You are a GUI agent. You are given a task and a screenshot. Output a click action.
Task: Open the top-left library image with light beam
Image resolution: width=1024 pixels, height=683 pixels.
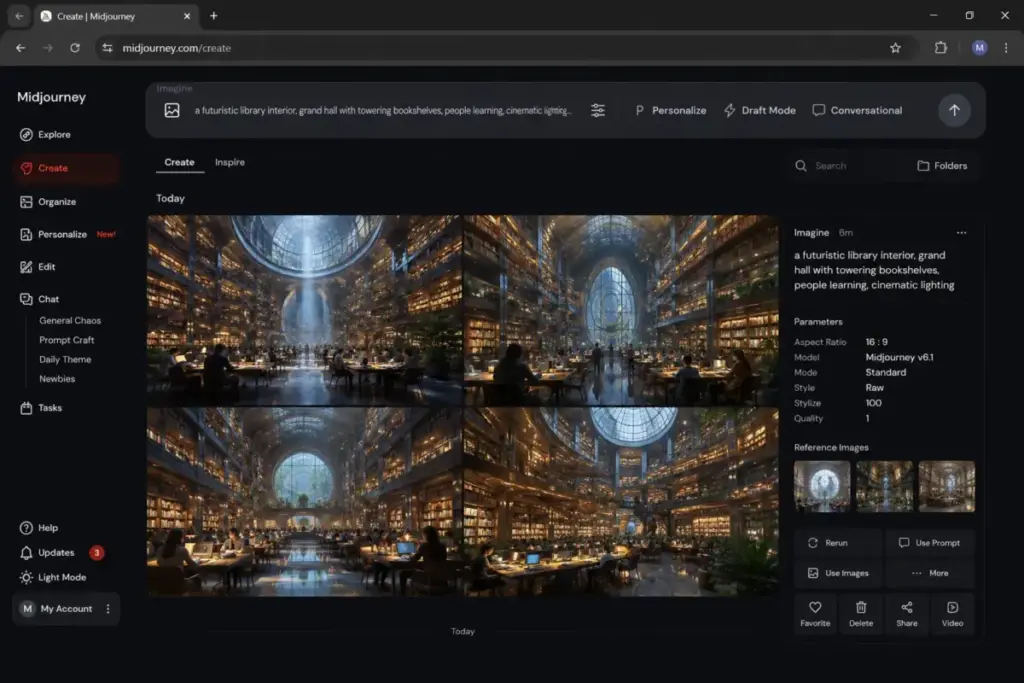[304, 310]
